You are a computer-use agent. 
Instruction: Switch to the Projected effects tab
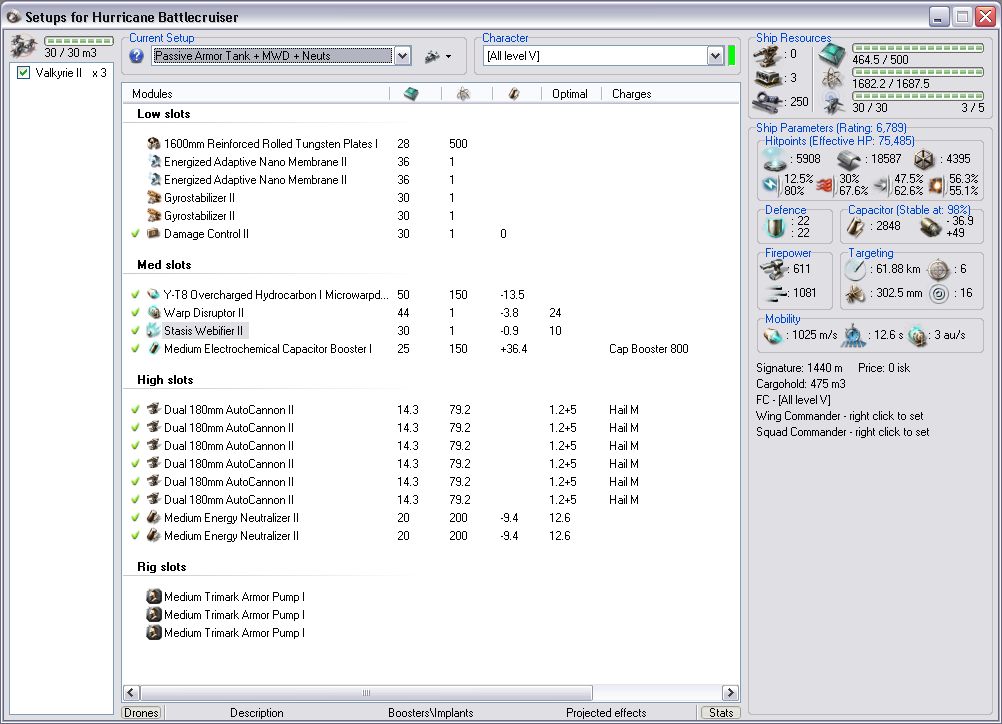(x=606, y=713)
